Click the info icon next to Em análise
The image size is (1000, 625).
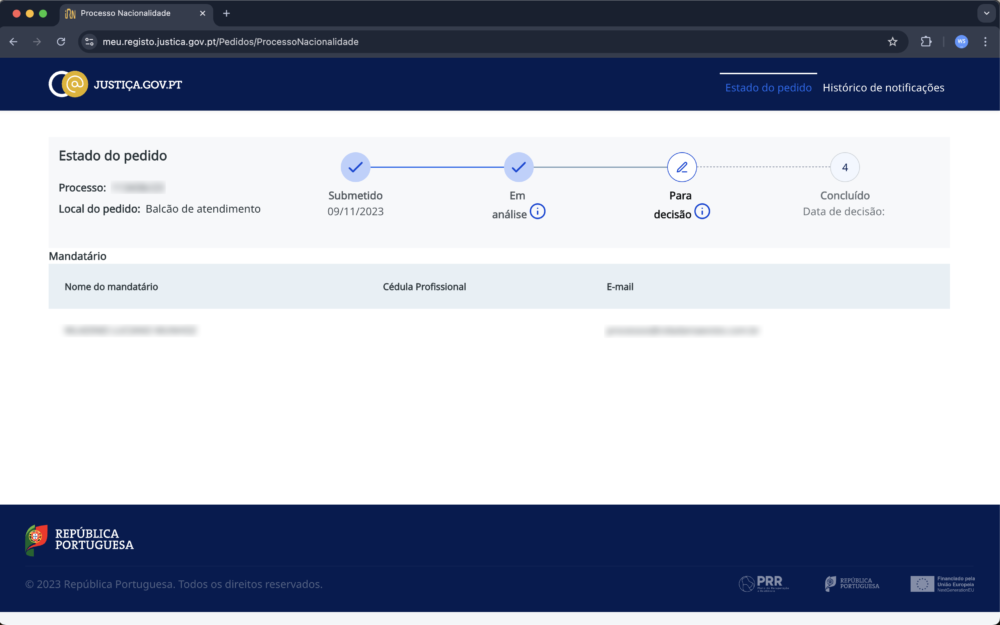(x=538, y=212)
